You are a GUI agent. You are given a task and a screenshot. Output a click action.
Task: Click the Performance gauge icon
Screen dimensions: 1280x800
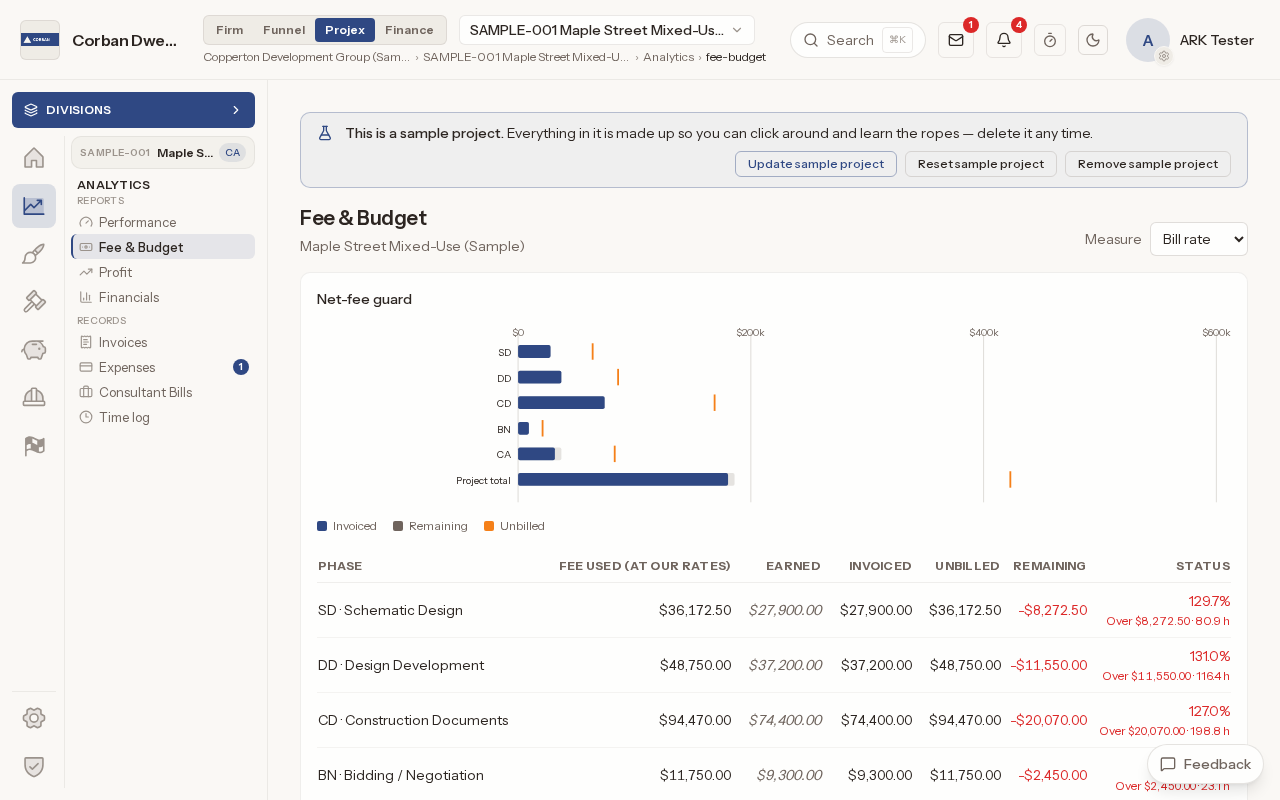pos(86,222)
